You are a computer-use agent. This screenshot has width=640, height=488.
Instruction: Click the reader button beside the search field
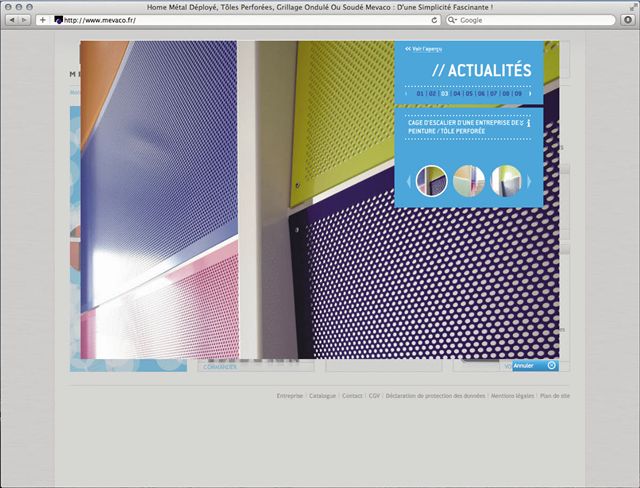coord(628,20)
